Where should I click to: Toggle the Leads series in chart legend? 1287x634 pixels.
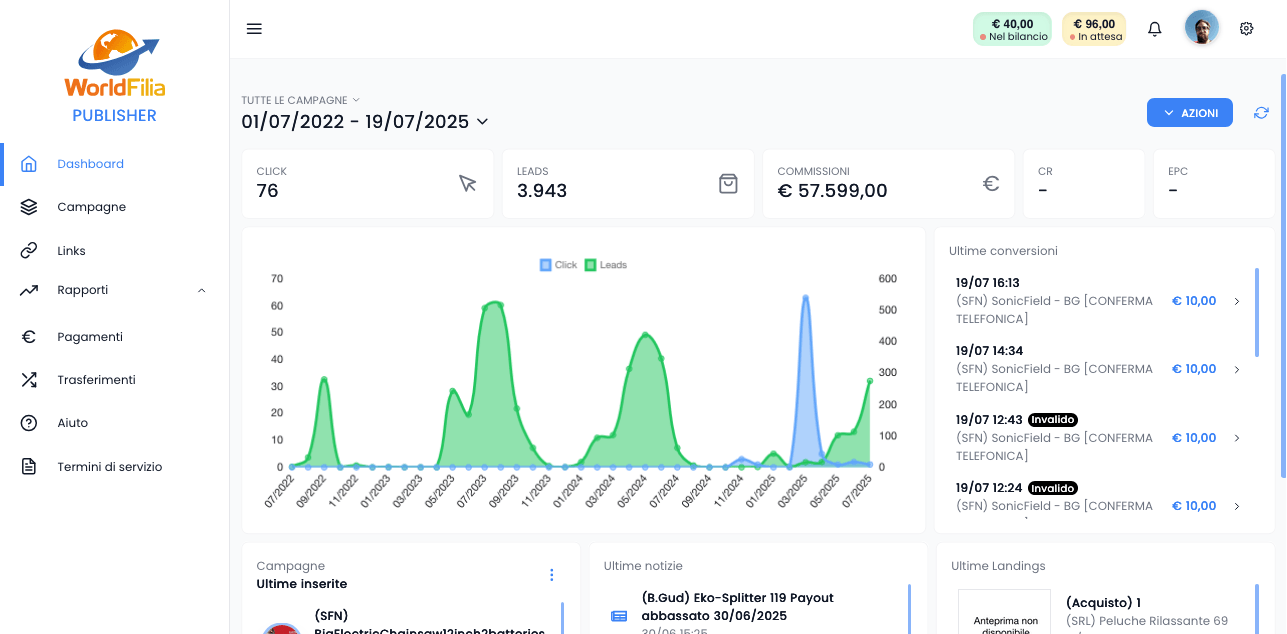point(605,265)
